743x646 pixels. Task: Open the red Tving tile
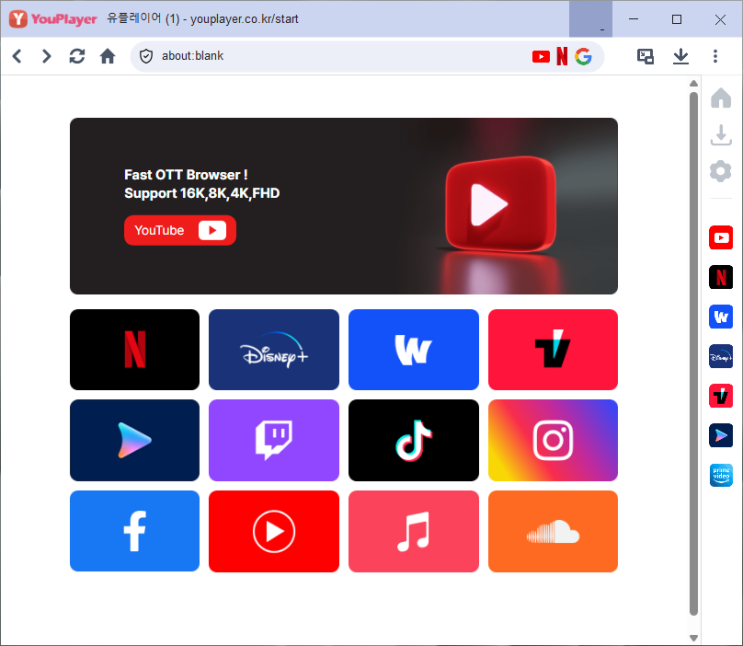(x=553, y=350)
